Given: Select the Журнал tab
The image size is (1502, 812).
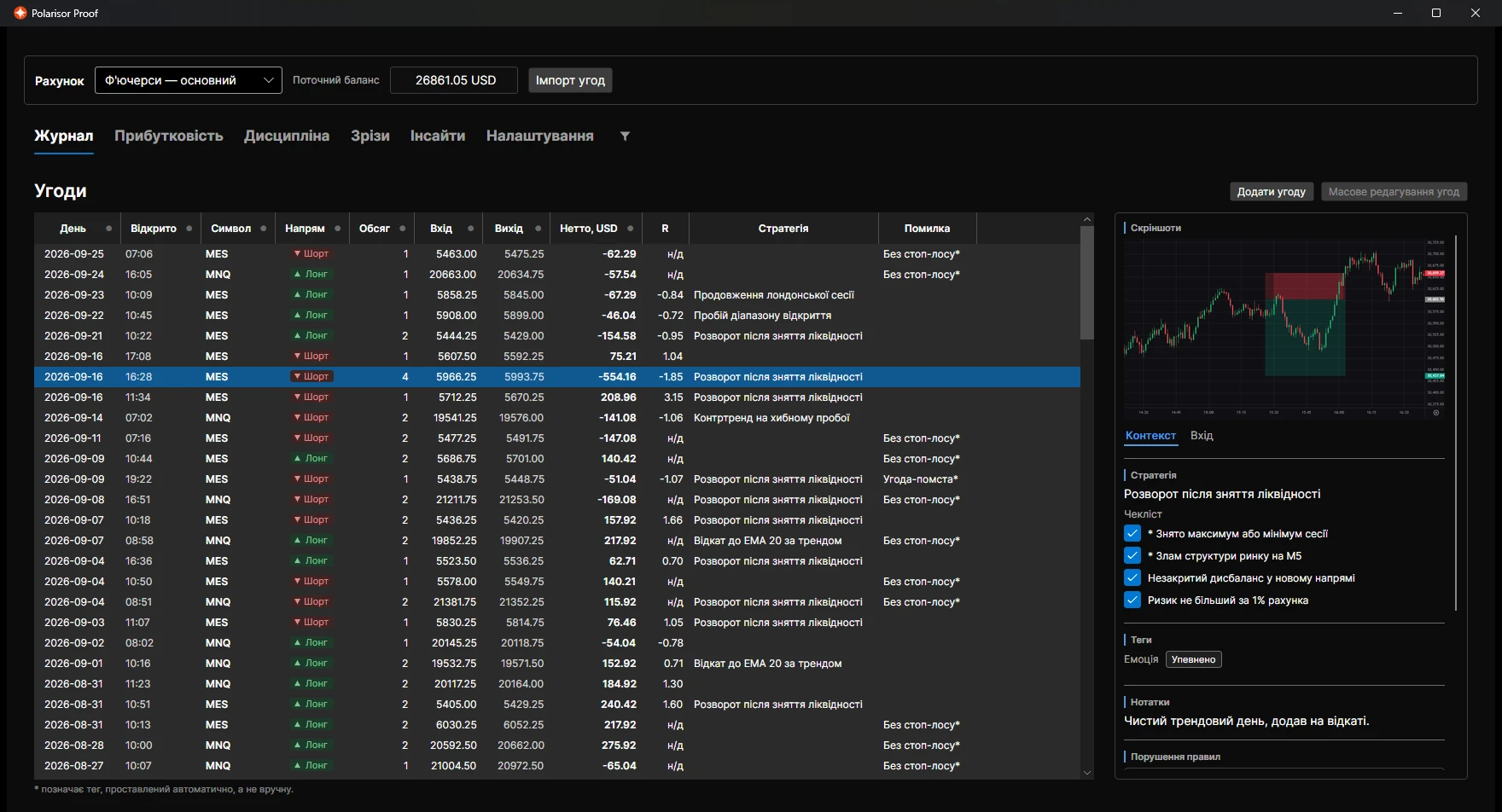Looking at the screenshot, I should 64,136.
